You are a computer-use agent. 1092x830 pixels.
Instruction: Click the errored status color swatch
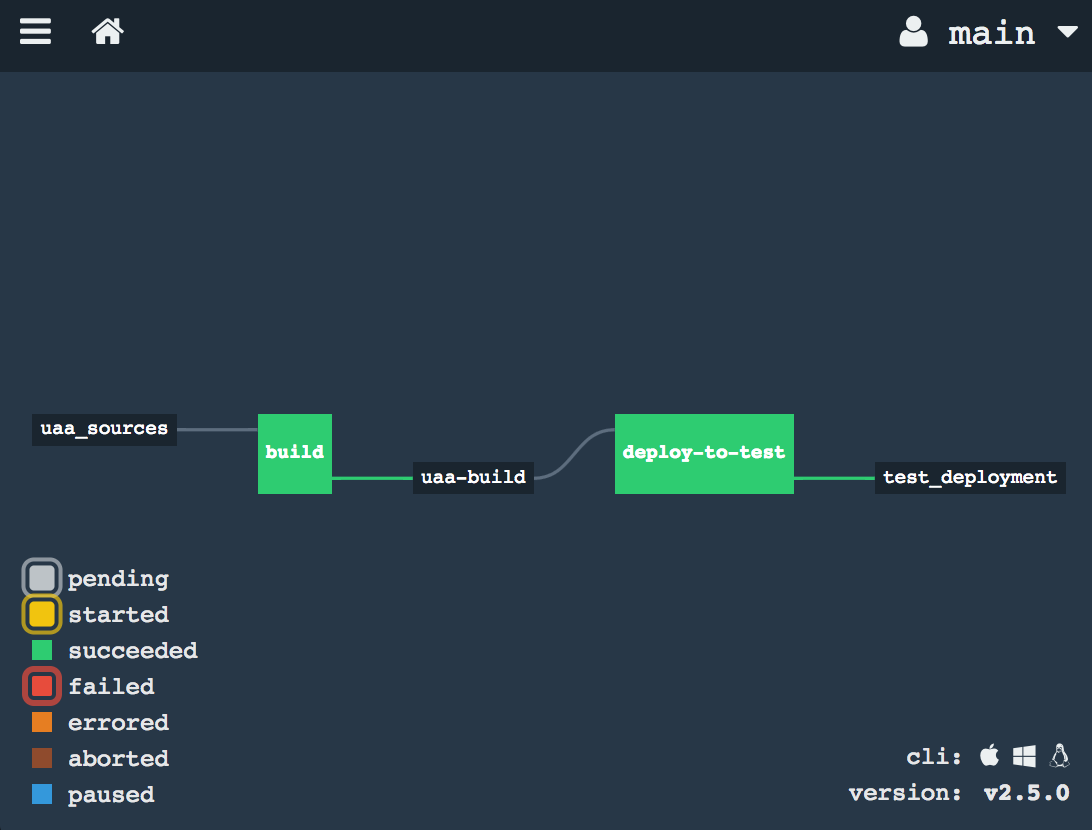click(x=41, y=722)
